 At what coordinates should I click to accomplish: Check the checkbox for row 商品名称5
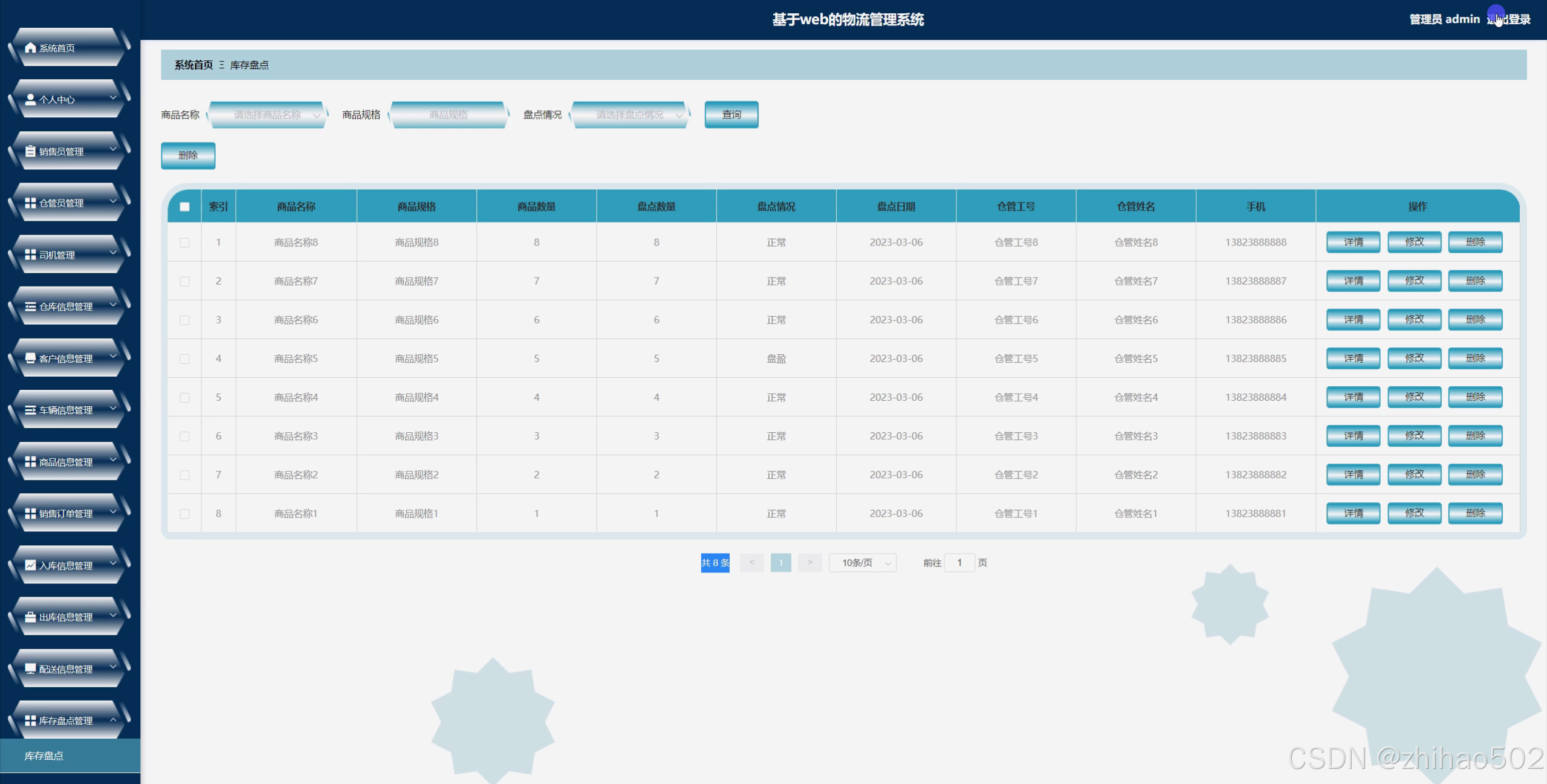click(x=184, y=358)
